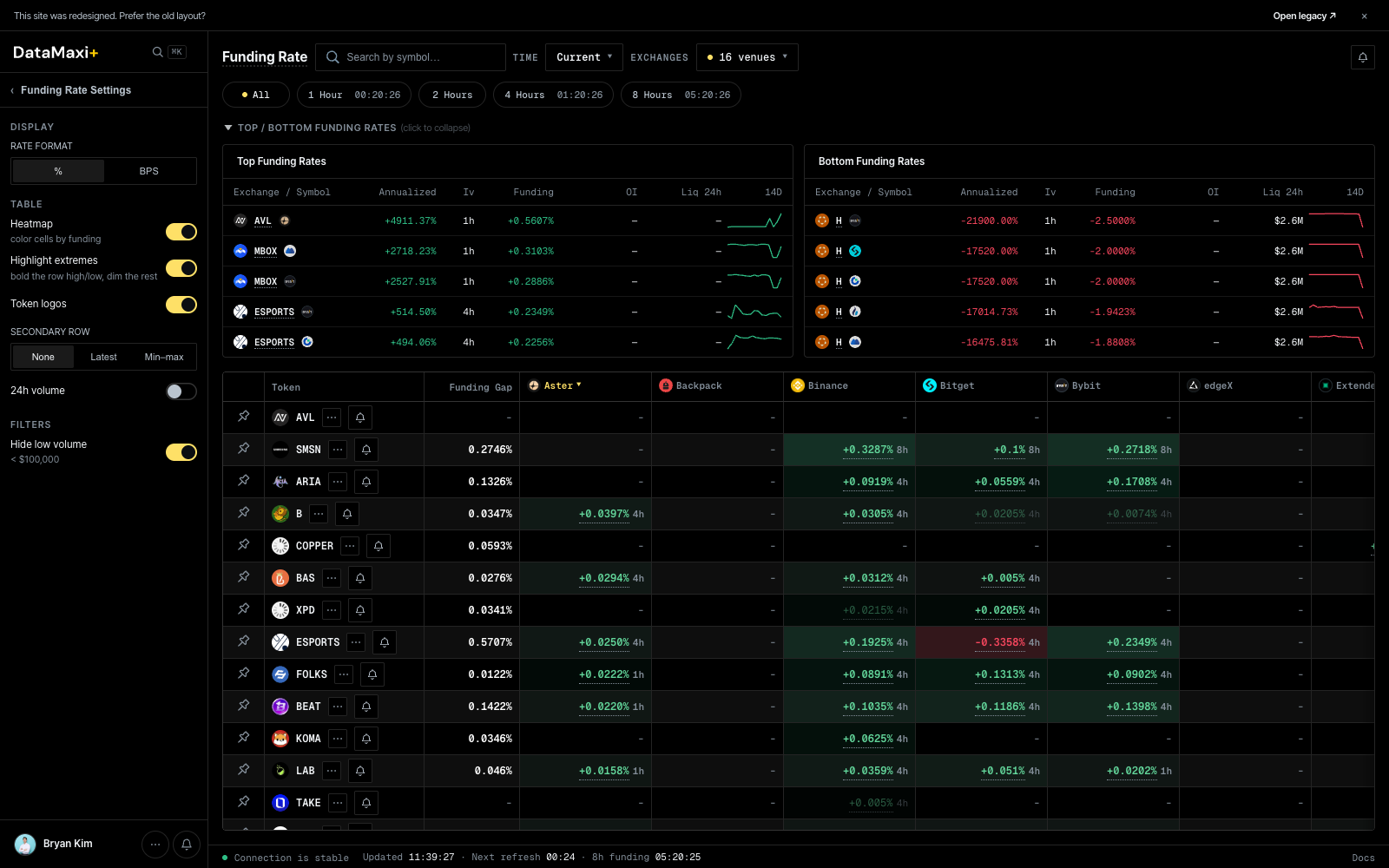Toggle the Highlight extremes switch
Viewport: 1389px width, 868px height.
(x=181, y=268)
